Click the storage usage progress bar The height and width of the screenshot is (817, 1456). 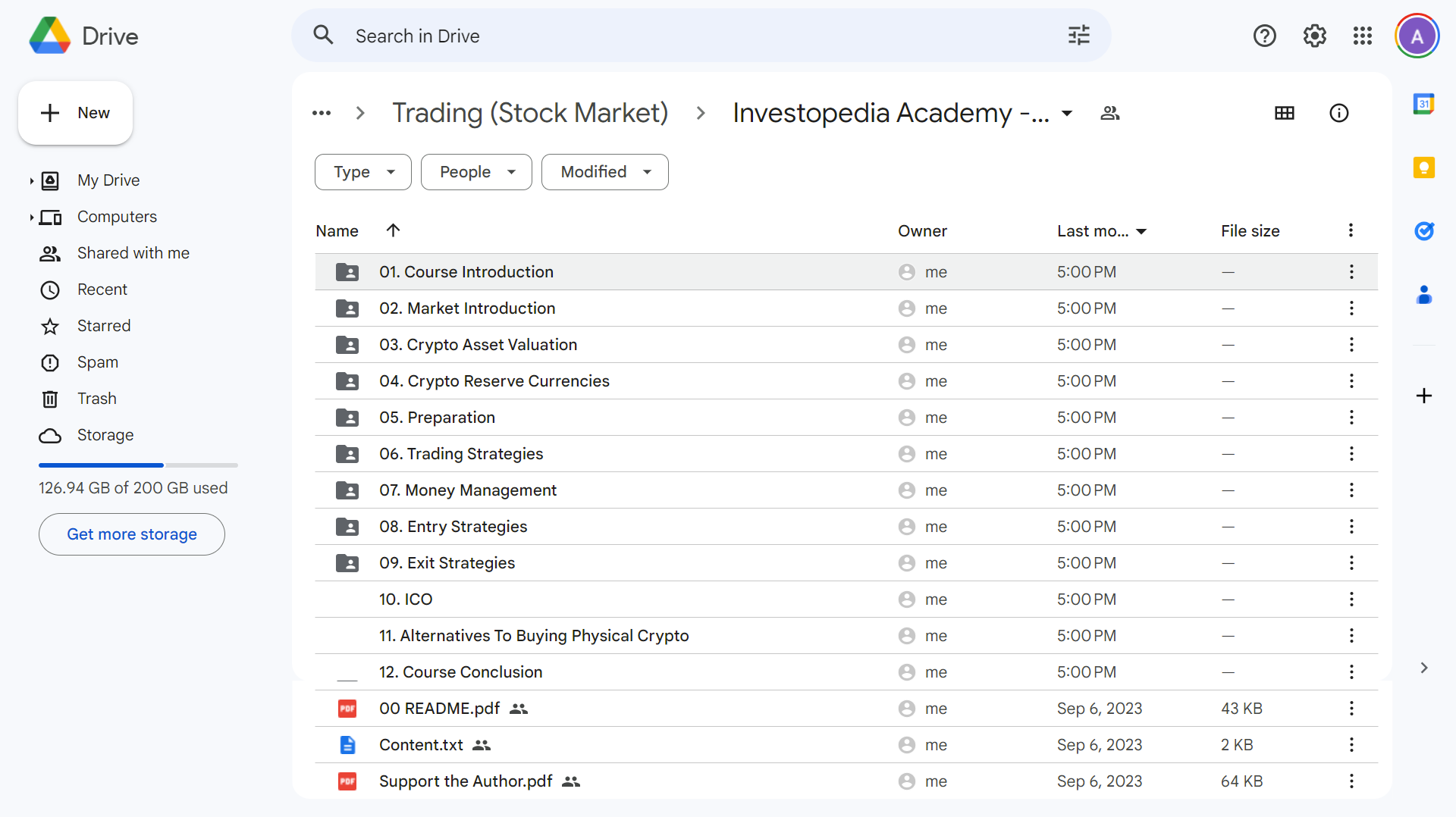coord(138,465)
